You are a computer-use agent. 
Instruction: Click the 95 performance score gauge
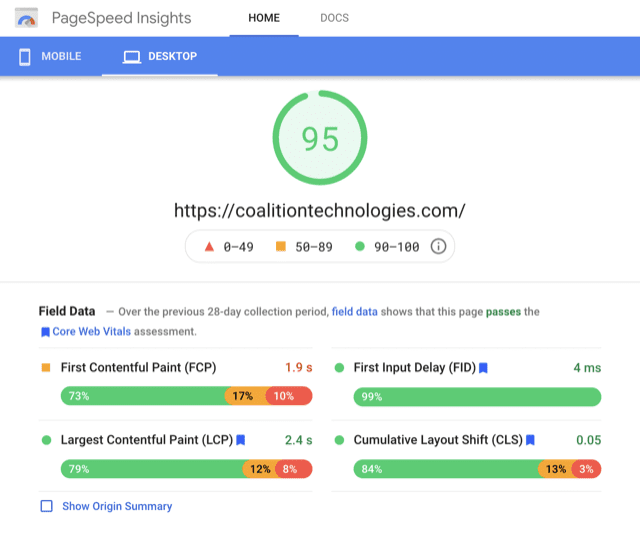pos(320,138)
